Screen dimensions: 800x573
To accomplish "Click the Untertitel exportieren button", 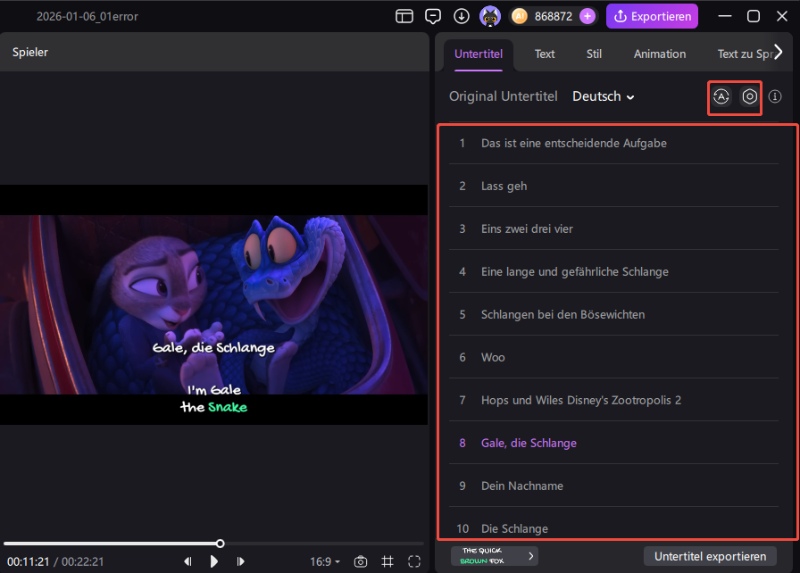I will (x=710, y=556).
